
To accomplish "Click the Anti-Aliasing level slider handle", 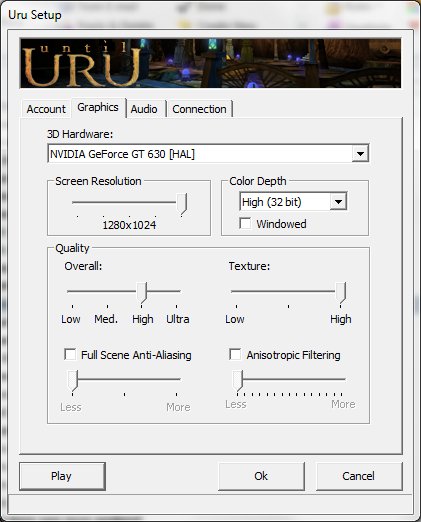I will [73, 380].
